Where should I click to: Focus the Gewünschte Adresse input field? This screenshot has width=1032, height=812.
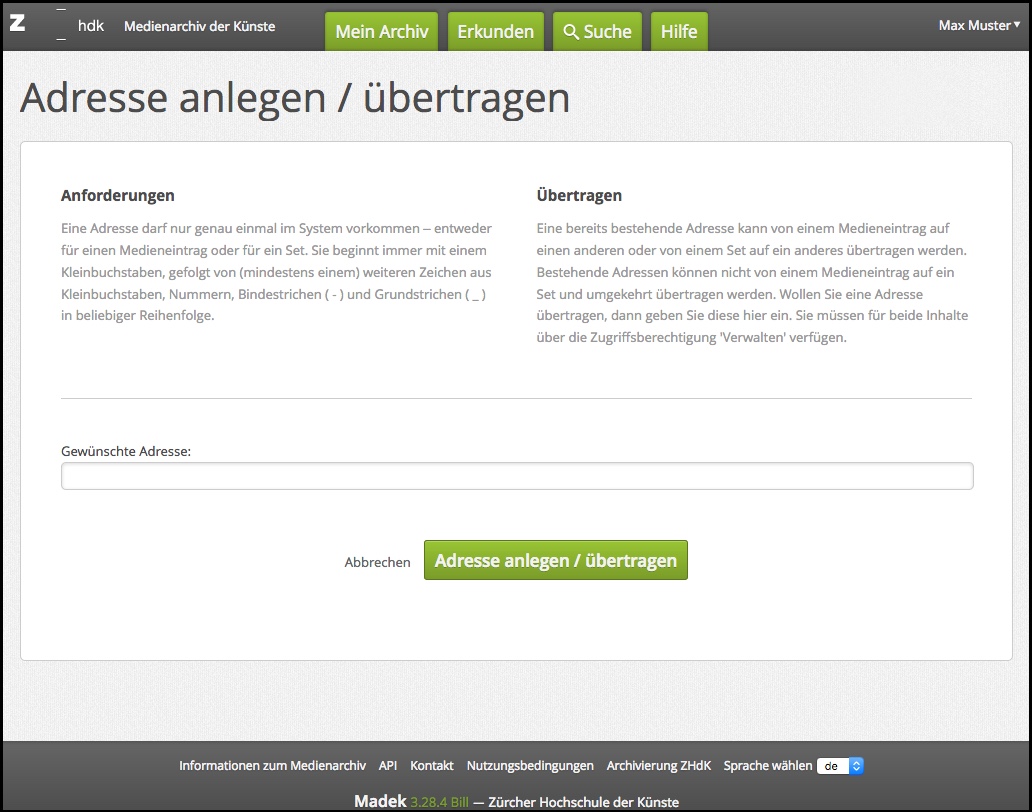pos(517,476)
